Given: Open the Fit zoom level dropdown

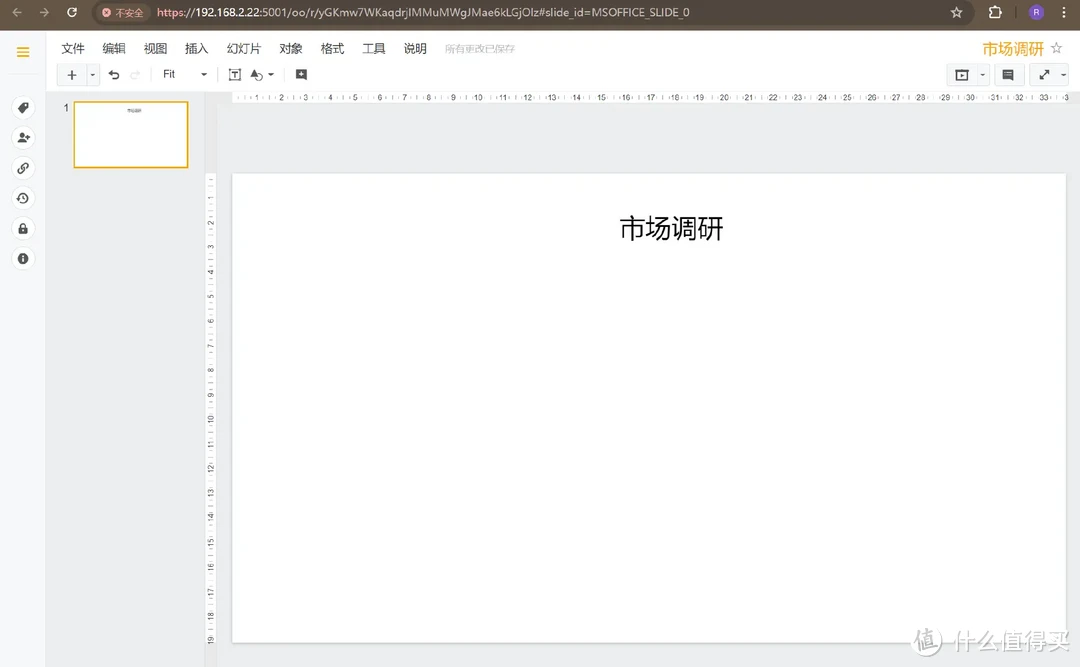Looking at the screenshot, I should (203, 74).
